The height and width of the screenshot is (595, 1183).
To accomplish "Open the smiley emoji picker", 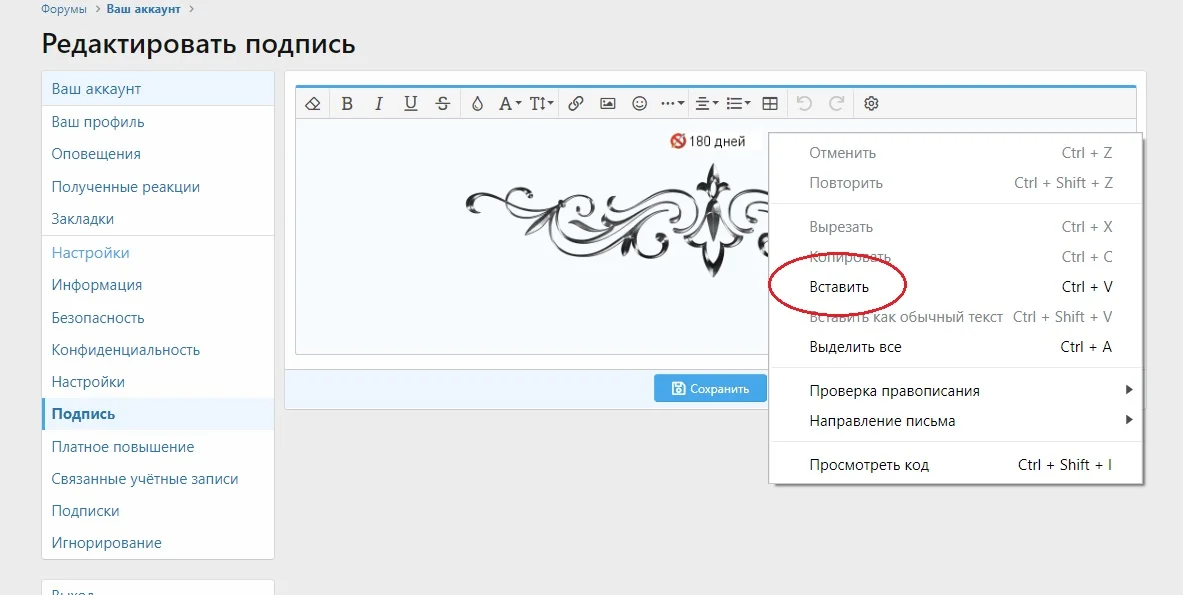I will click(639, 103).
